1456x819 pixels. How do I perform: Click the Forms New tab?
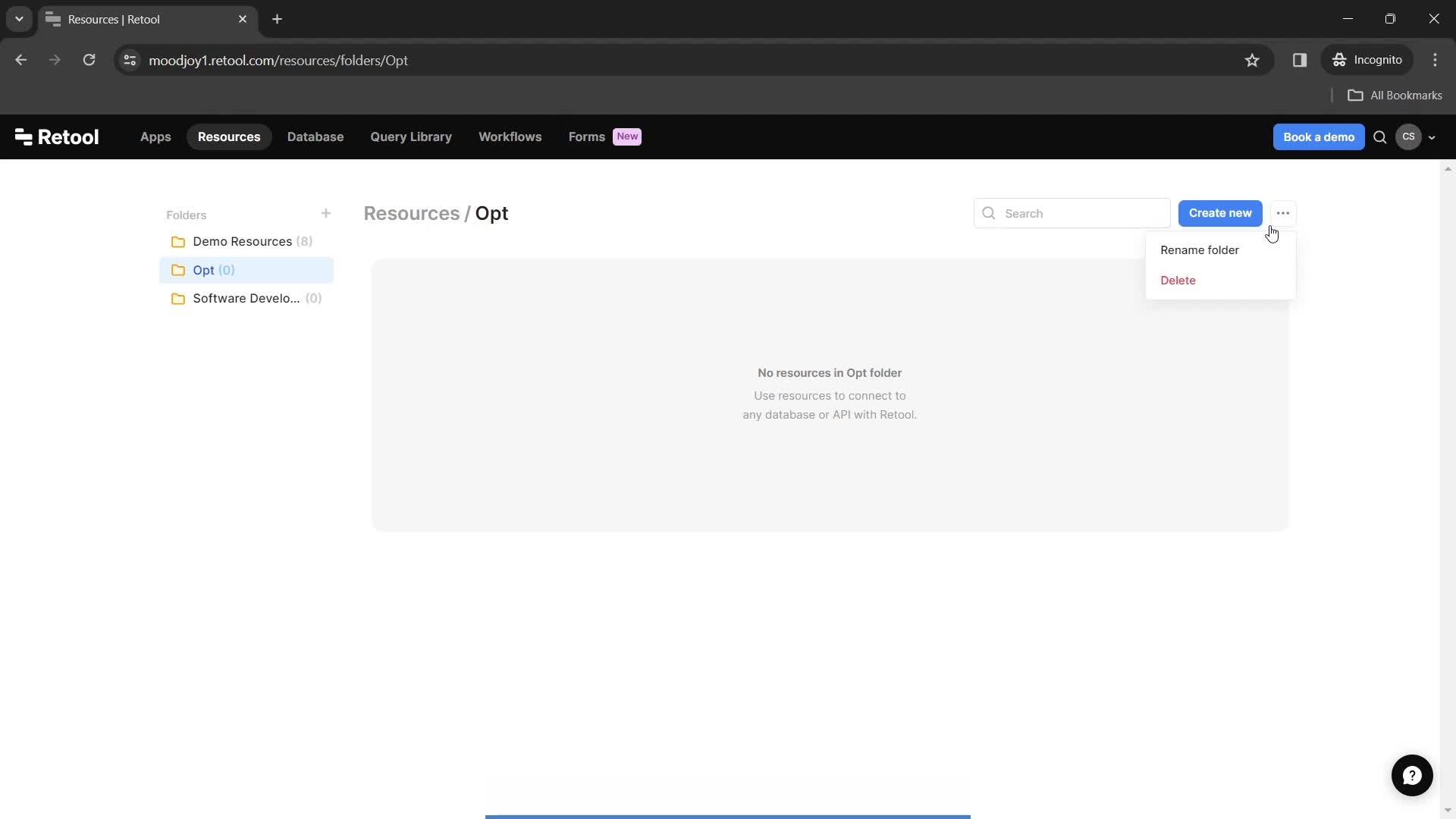604,136
